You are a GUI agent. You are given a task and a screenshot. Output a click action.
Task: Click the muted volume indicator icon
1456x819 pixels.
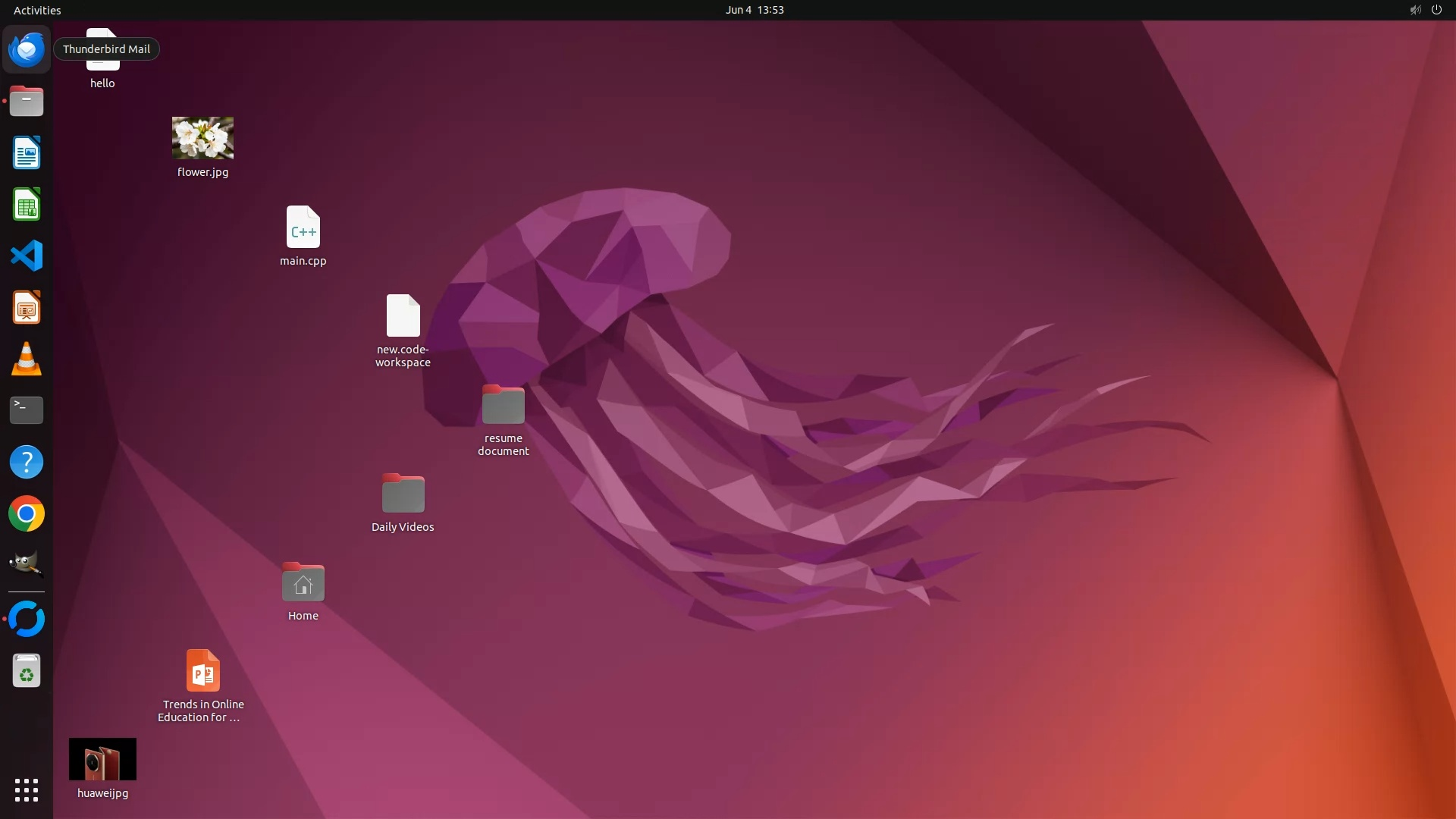point(1415,10)
